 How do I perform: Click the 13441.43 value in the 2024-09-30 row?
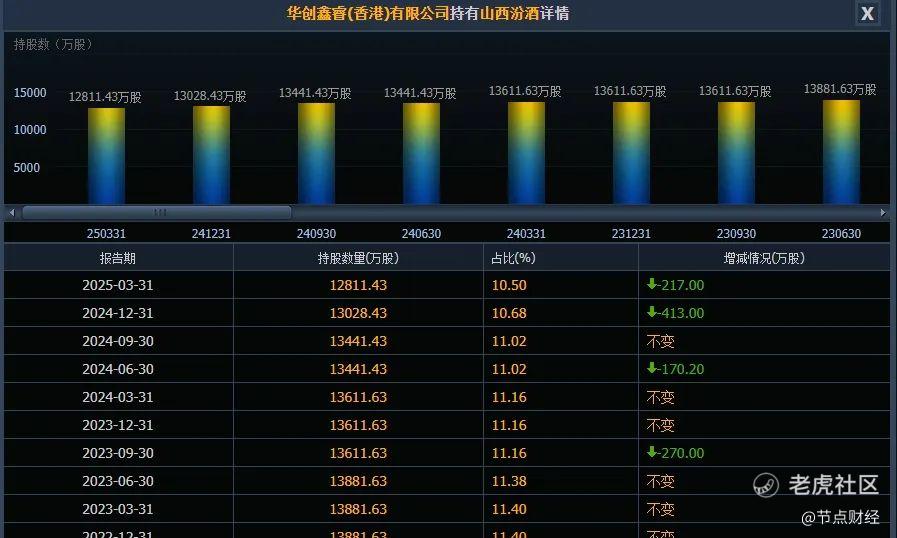click(358, 341)
